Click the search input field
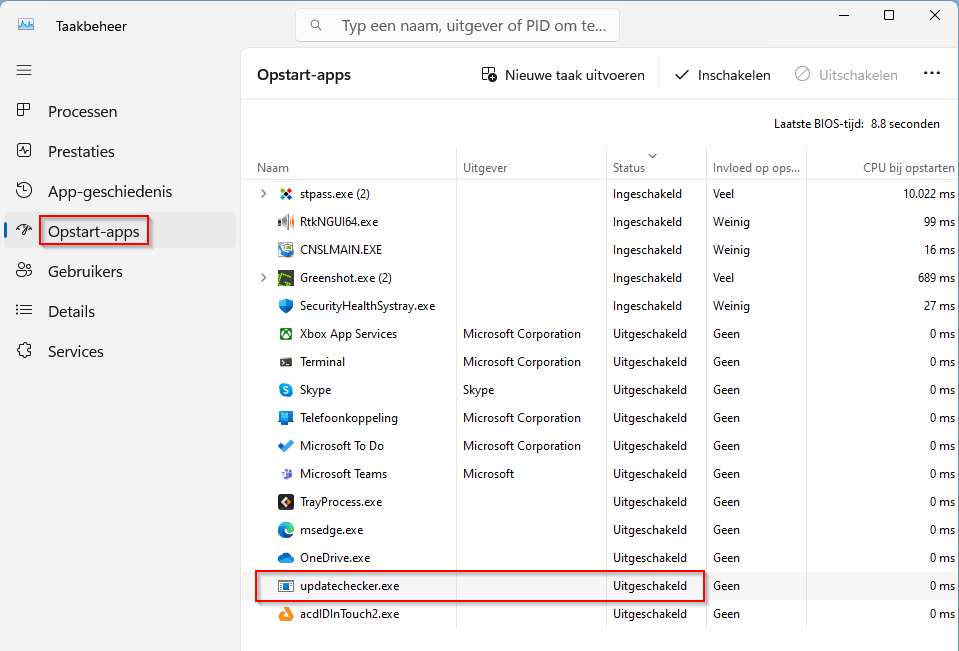Screen dimensions: 959x651 tap(456, 24)
